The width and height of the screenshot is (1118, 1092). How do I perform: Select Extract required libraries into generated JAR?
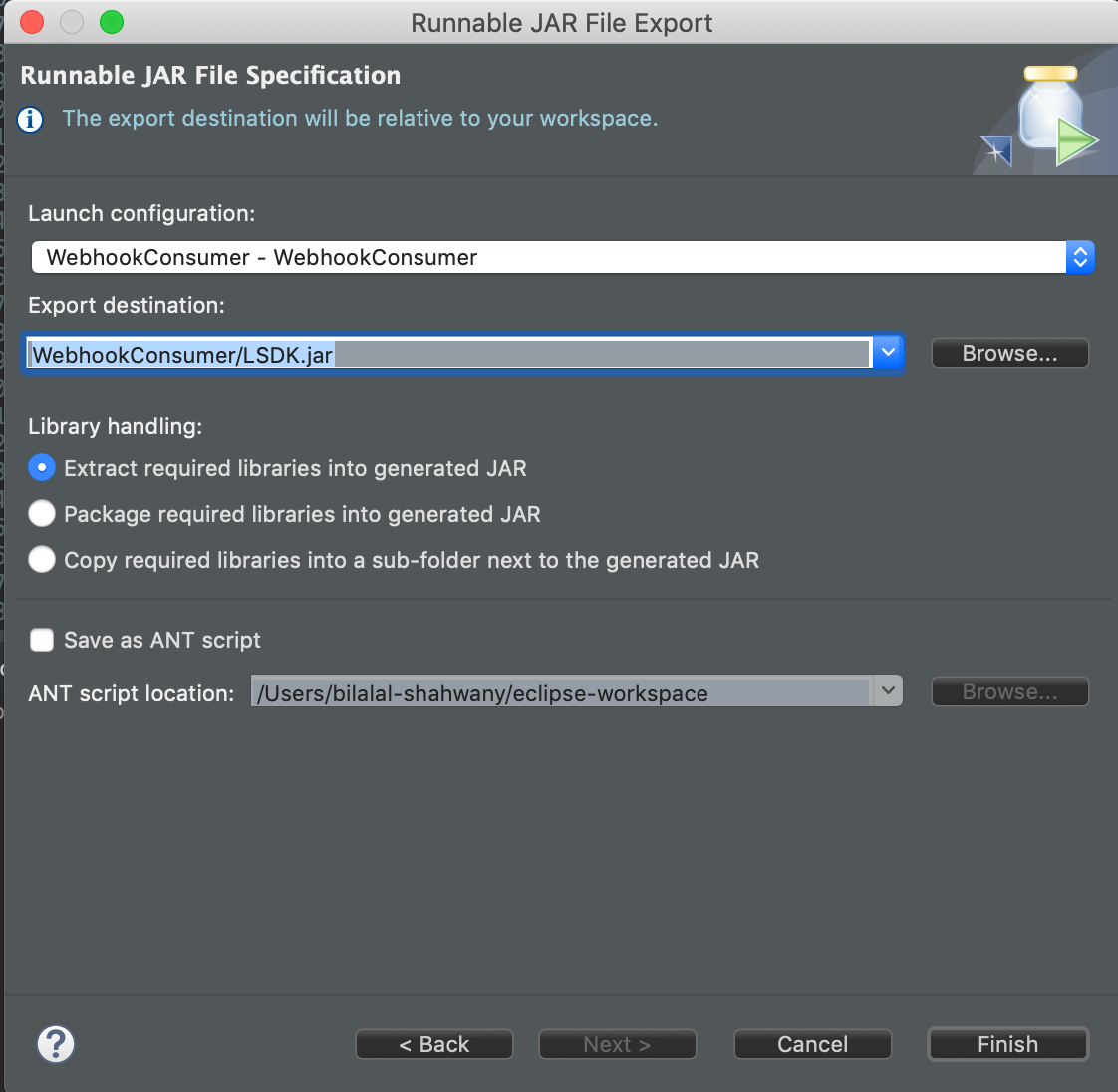[42, 468]
